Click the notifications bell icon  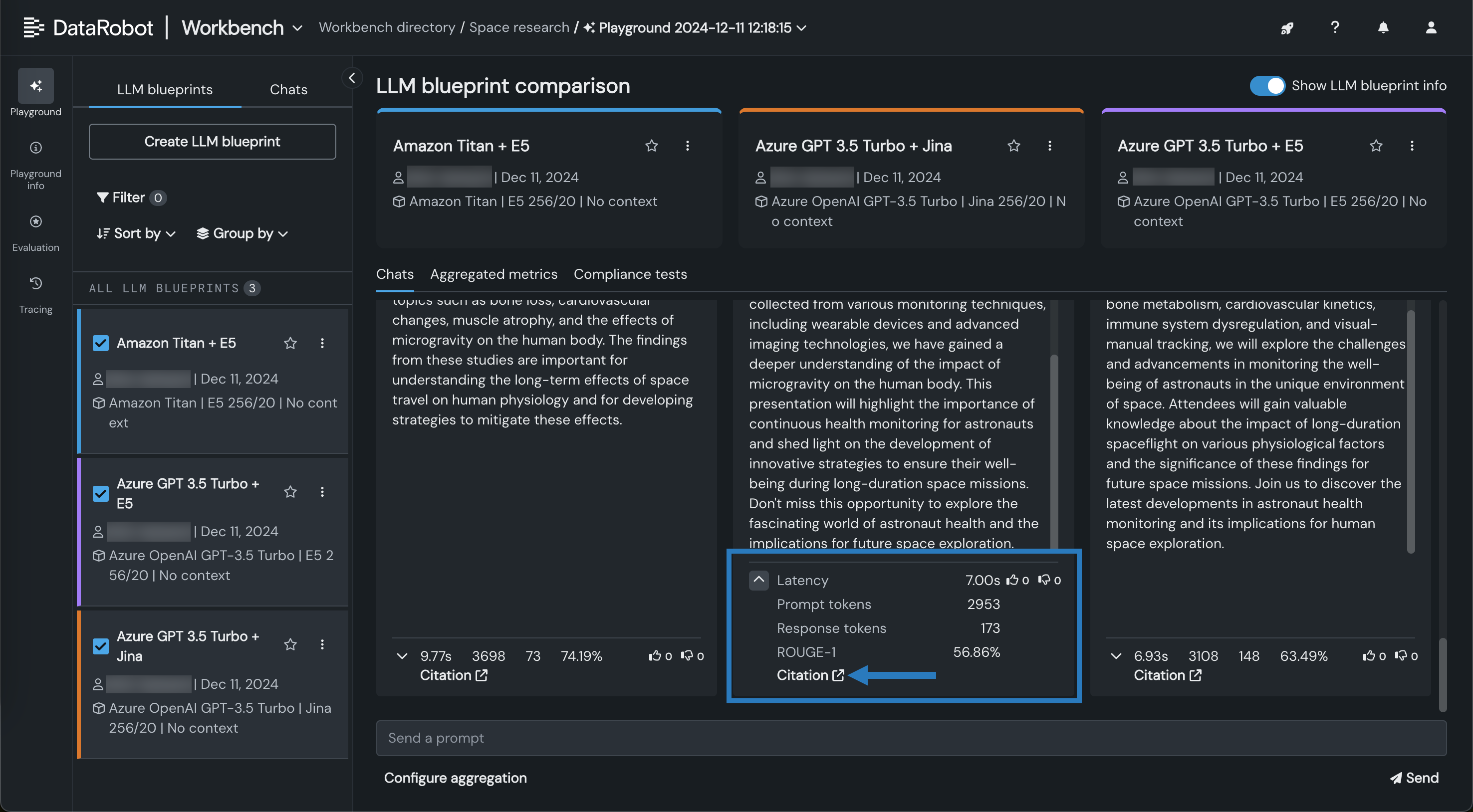pos(1383,27)
